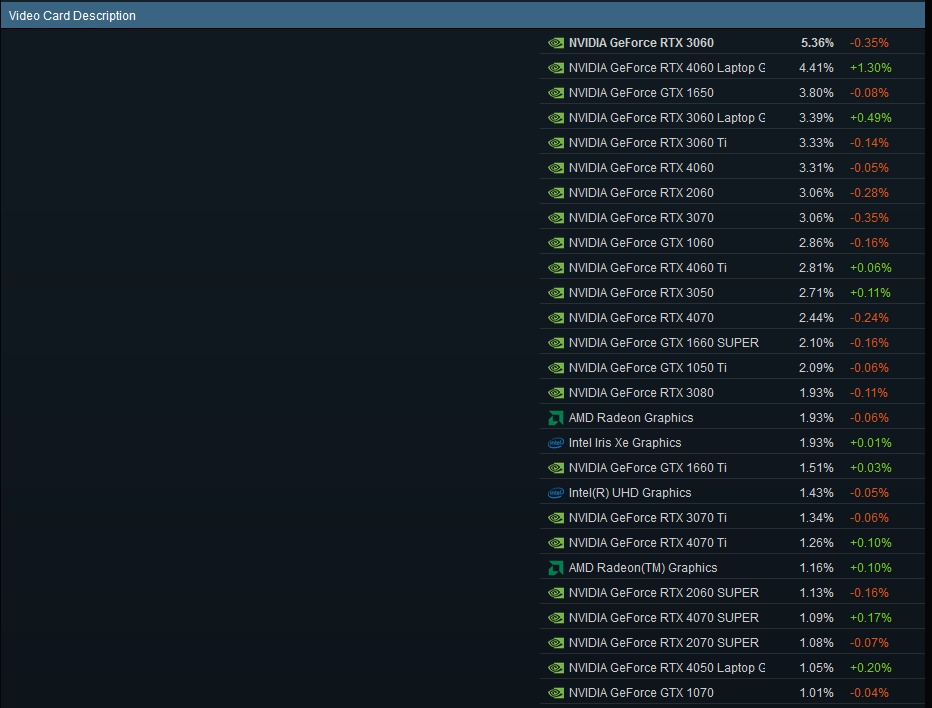Click NVIDIA icon beside RTX 4050 Laptop GPU
The height and width of the screenshot is (708, 932).
coord(556,668)
